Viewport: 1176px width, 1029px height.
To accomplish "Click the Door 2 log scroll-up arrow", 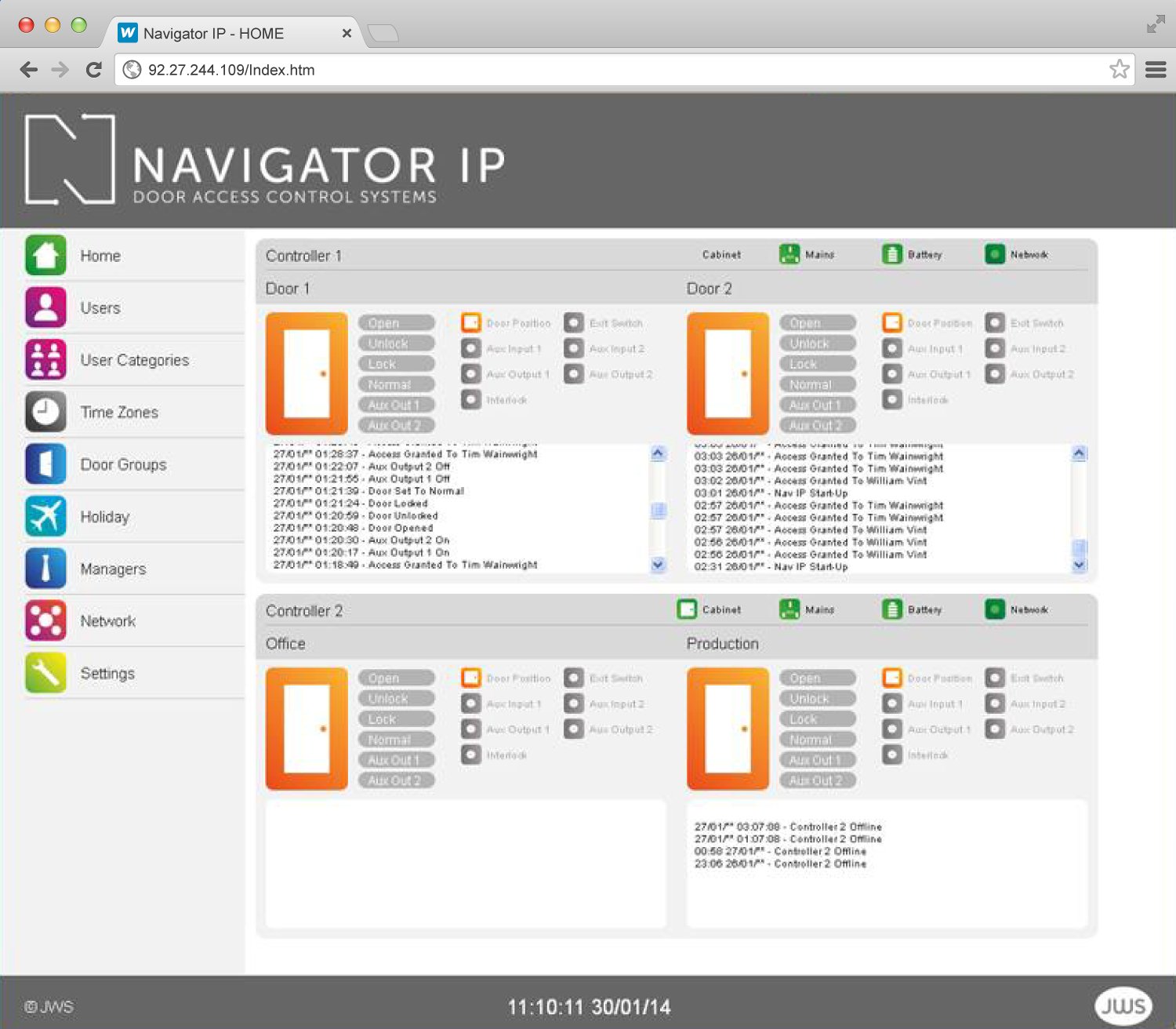I will coord(1080,453).
